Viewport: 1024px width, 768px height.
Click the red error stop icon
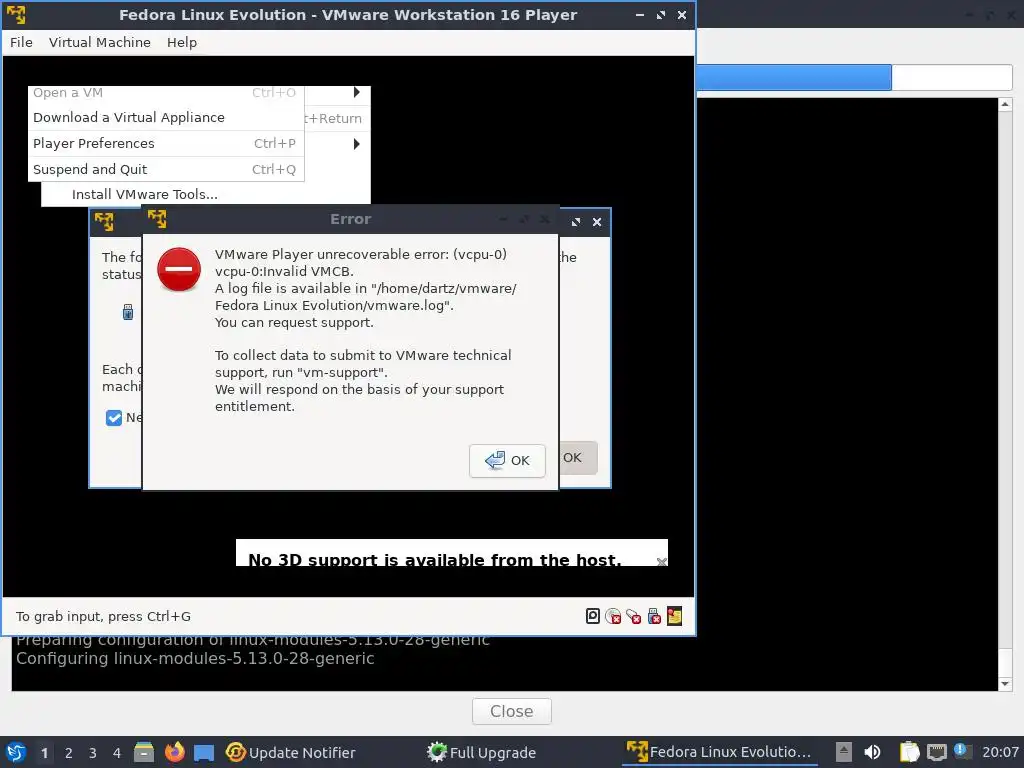[x=179, y=269]
